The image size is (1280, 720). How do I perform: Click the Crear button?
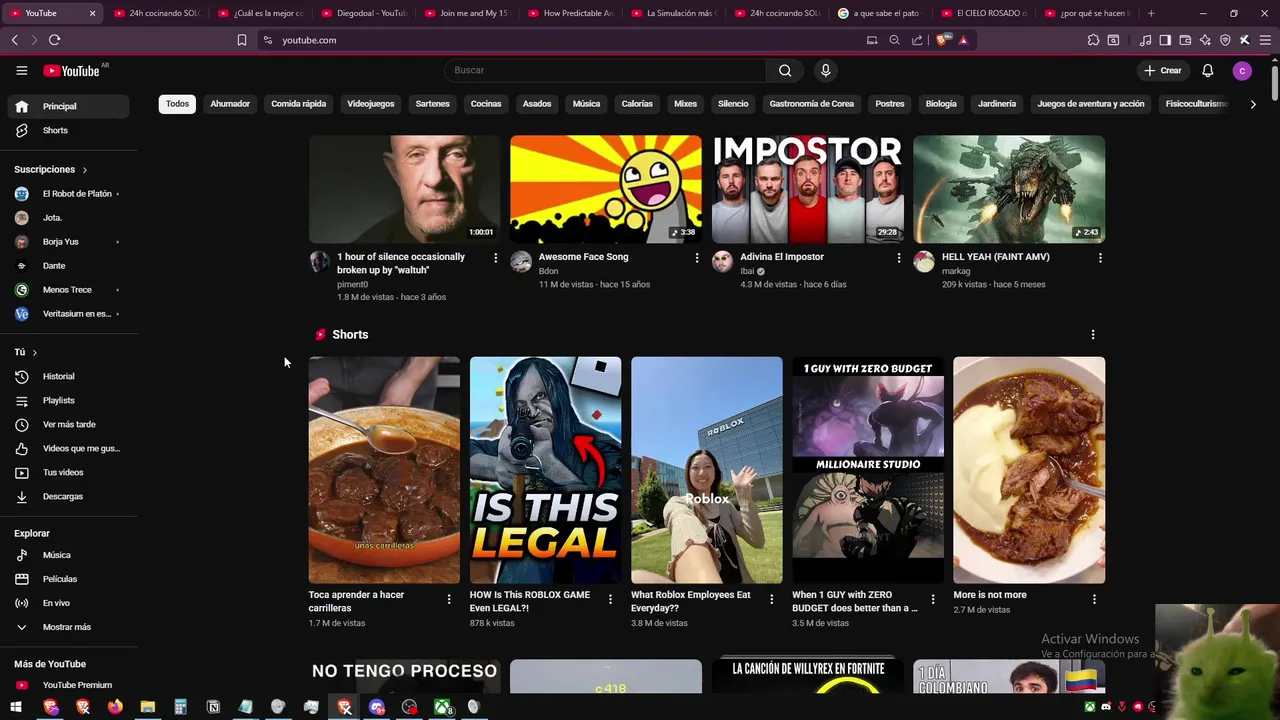tap(1163, 70)
